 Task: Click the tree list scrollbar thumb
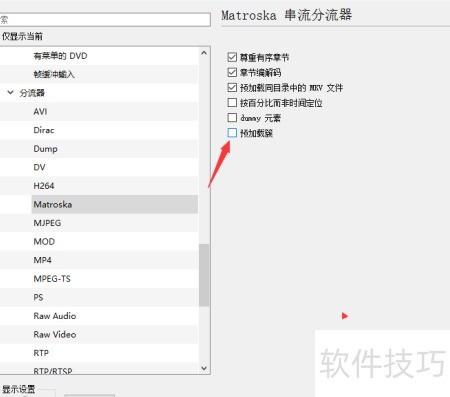pyautogui.click(x=204, y=275)
